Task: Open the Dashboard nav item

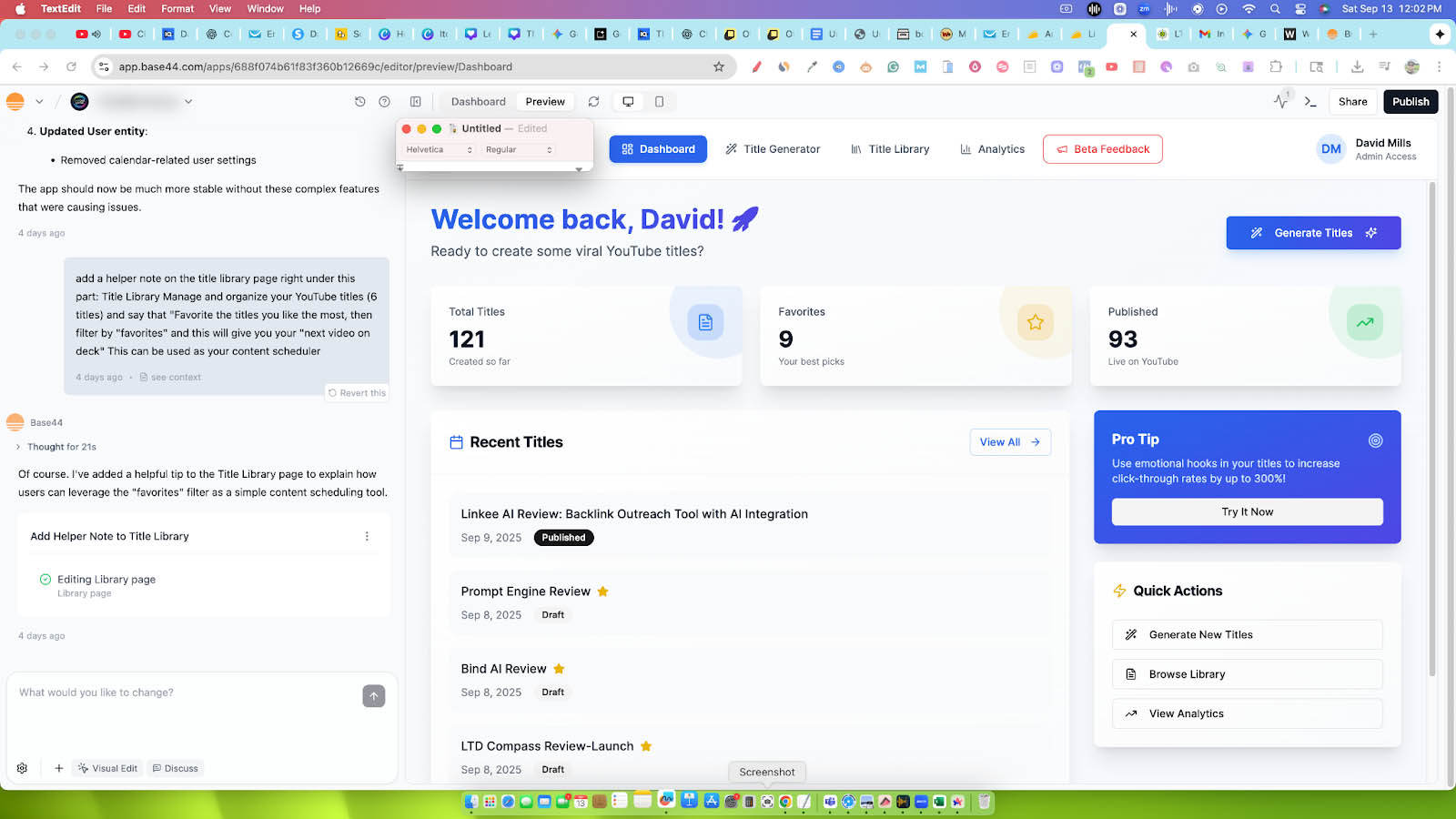Action: coord(658,149)
